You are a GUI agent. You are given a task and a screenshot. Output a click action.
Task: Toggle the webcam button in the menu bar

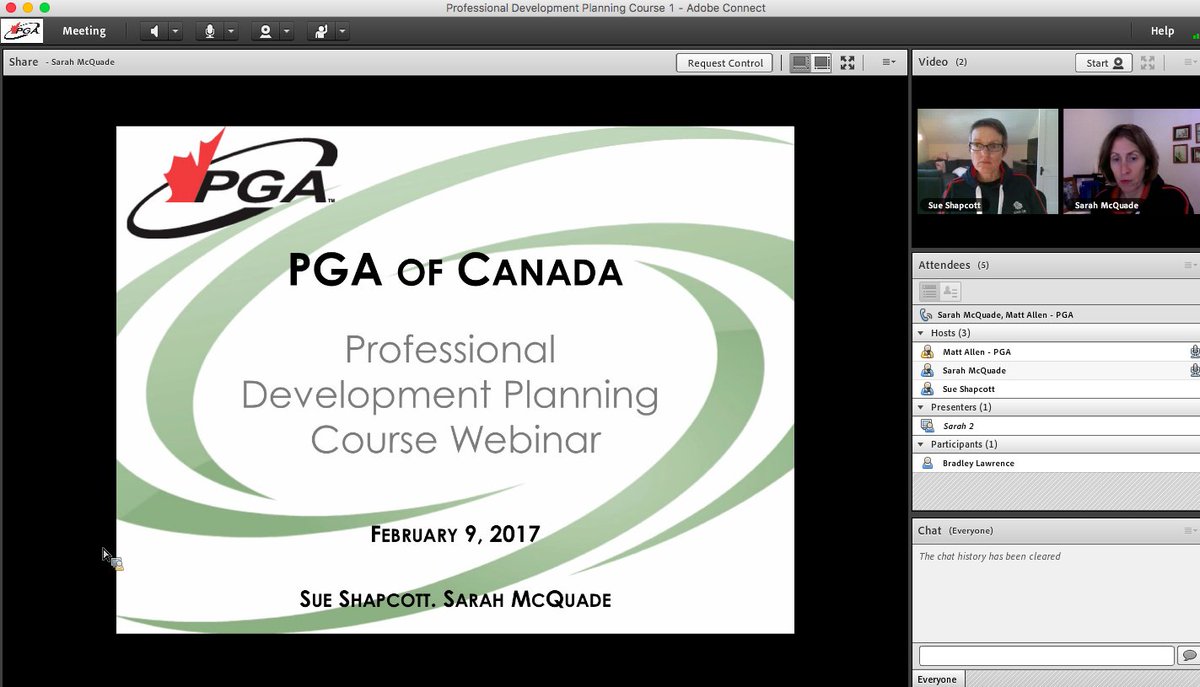tap(265, 31)
